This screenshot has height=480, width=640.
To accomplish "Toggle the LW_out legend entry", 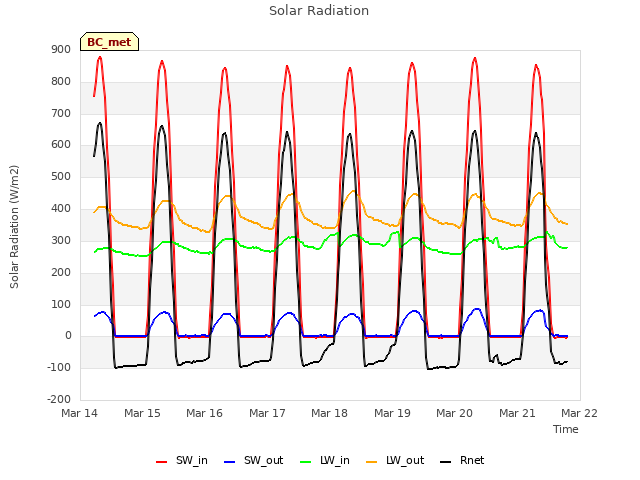I will (x=395, y=461).
